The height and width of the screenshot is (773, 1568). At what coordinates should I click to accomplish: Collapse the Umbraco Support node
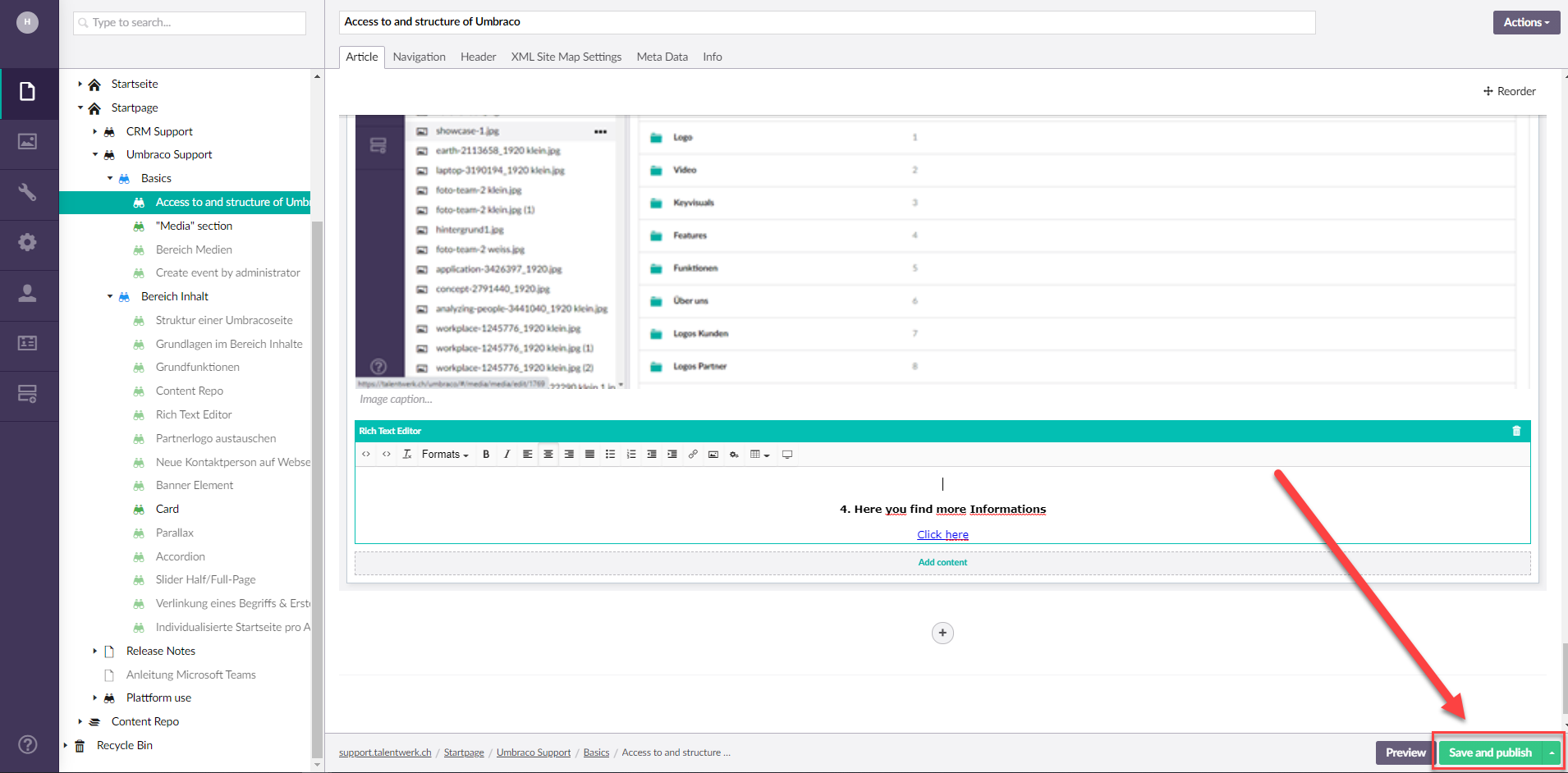click(95, 154)
